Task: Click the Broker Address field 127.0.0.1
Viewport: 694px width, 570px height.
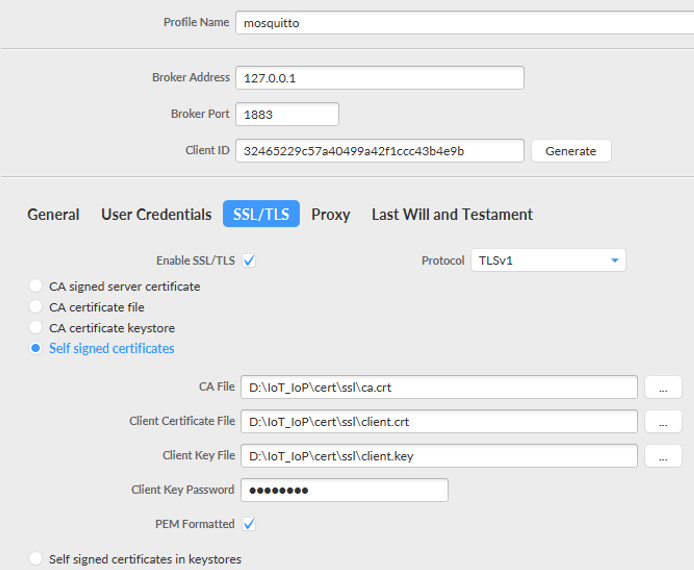Action: (x=380, y=78)
